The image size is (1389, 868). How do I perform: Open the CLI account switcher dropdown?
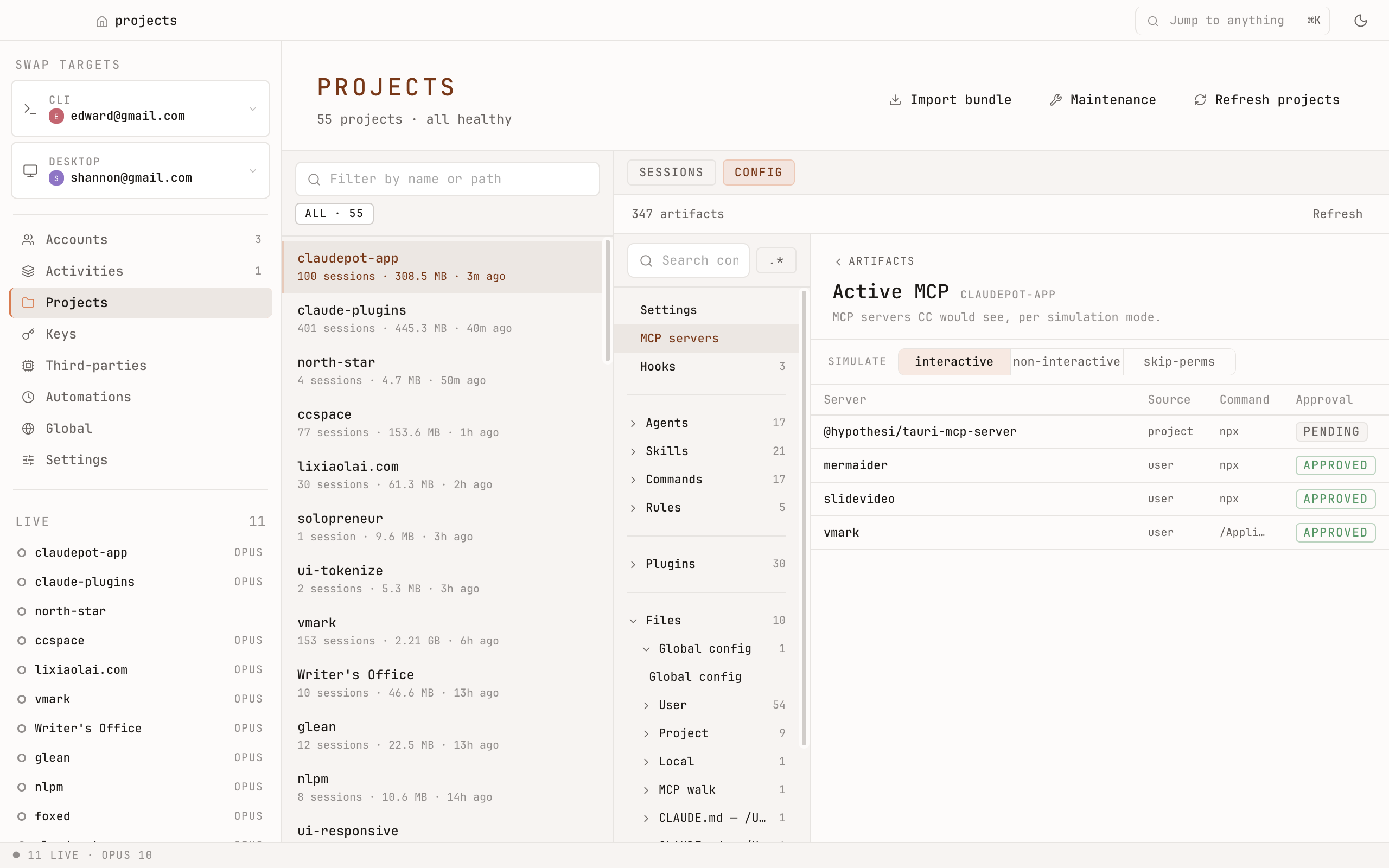click(x=253, y=108)
